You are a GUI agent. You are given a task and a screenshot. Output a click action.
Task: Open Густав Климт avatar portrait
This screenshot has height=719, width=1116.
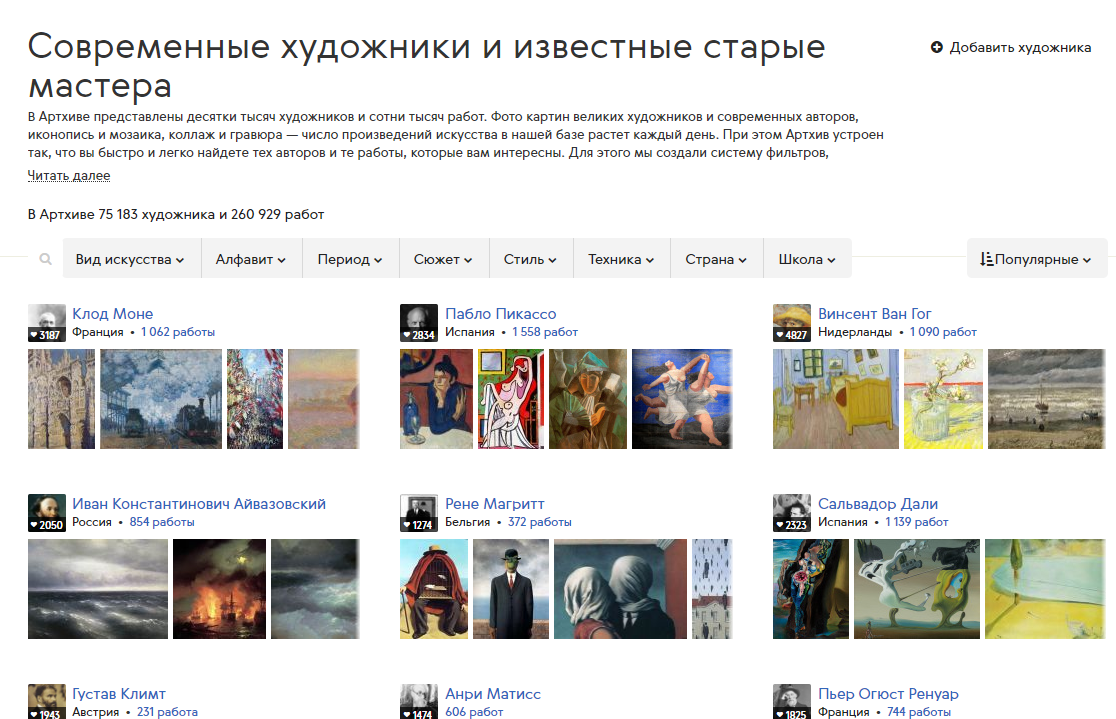46,702
